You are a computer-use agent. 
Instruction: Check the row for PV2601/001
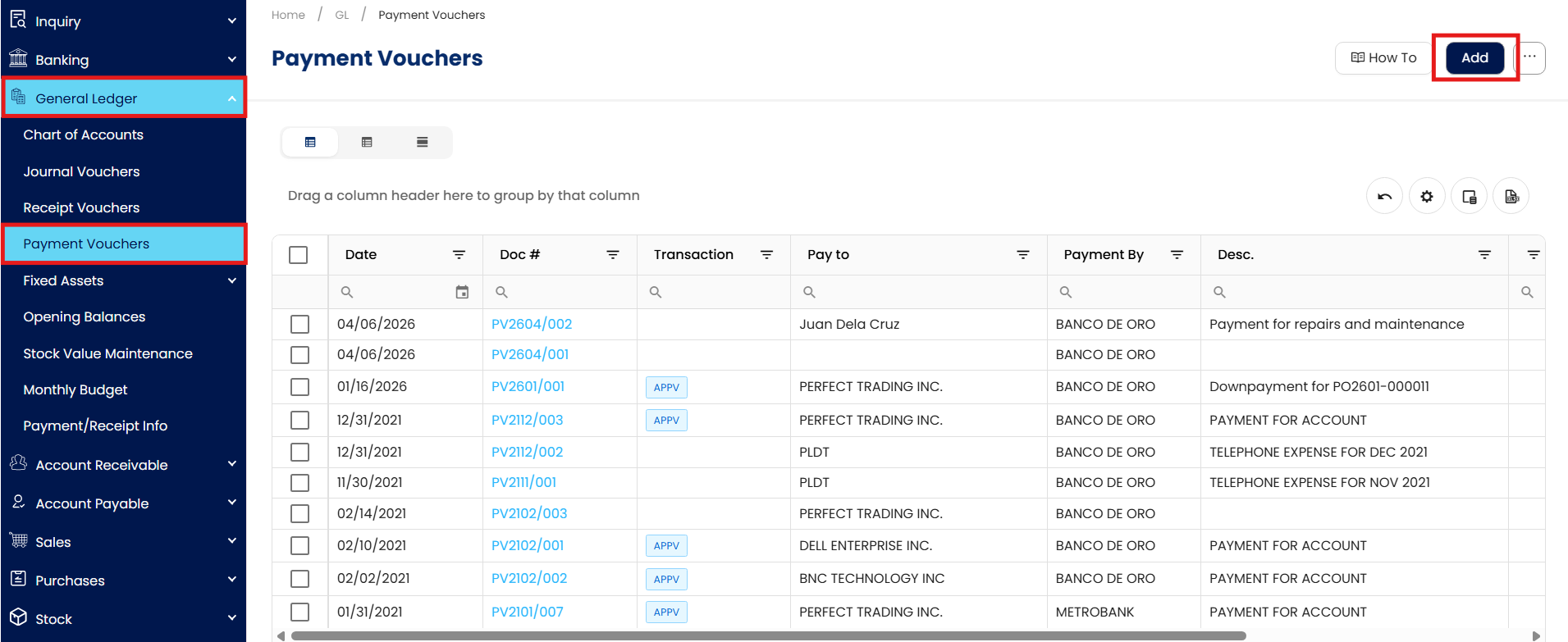tap(299, 387)
